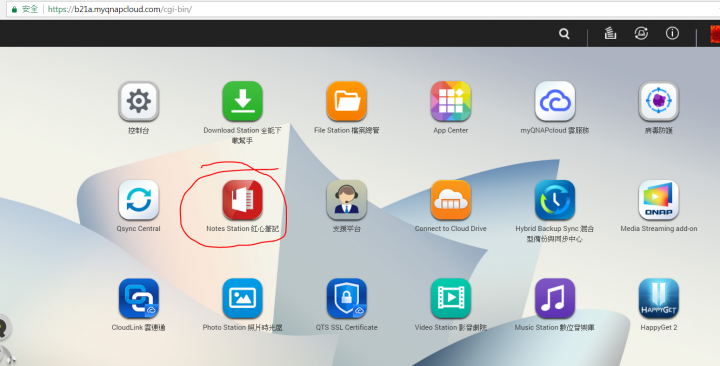720x366 pixels.
Task: Open Music Station purple icon
Action: pos(555,298)
